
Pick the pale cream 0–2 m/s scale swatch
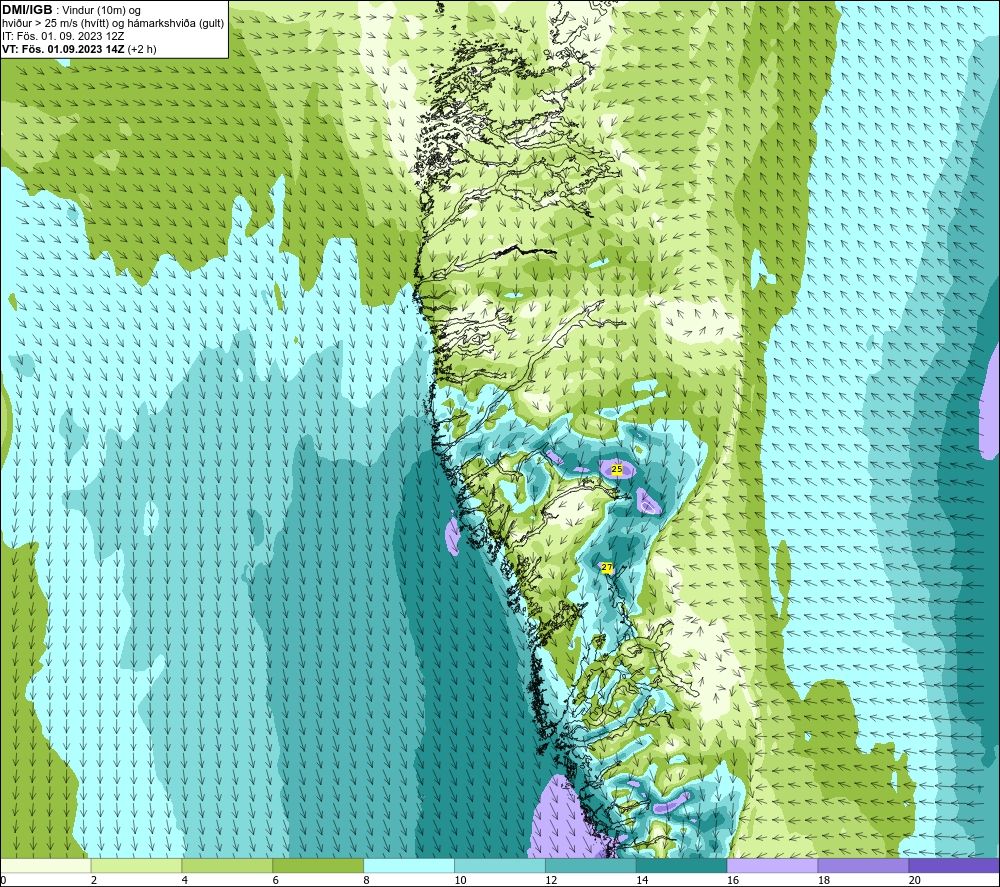click(46, 865)
